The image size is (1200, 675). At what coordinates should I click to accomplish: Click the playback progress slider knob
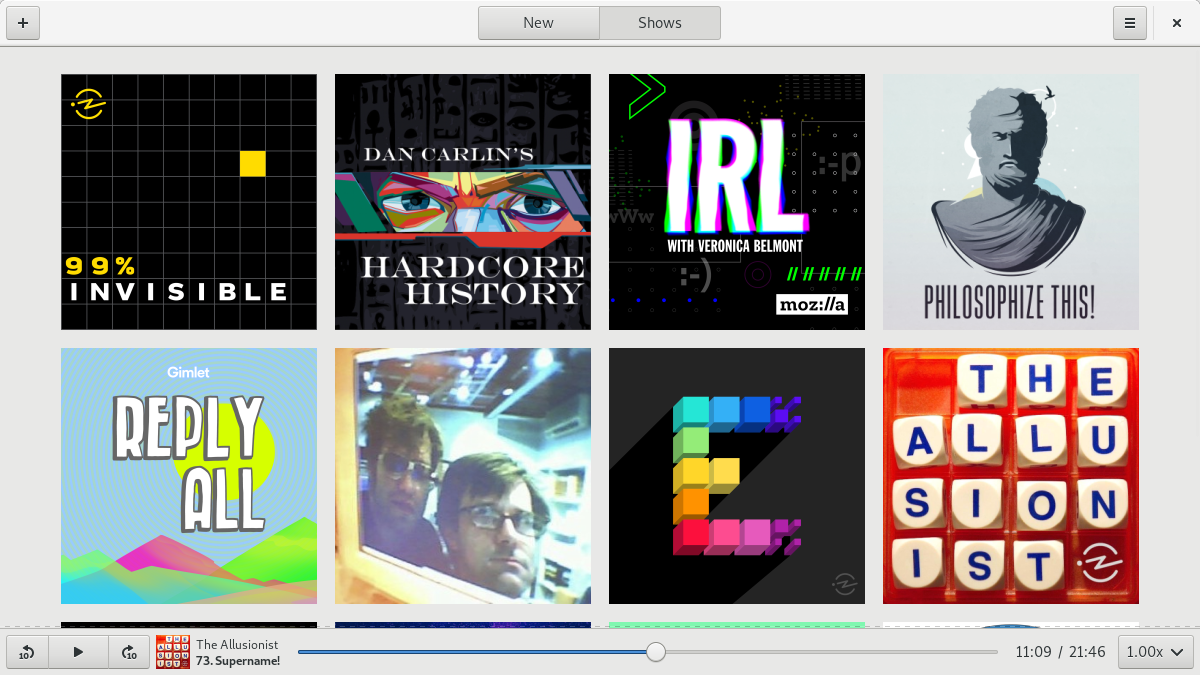pyautogui.click(x=656, y=652)
